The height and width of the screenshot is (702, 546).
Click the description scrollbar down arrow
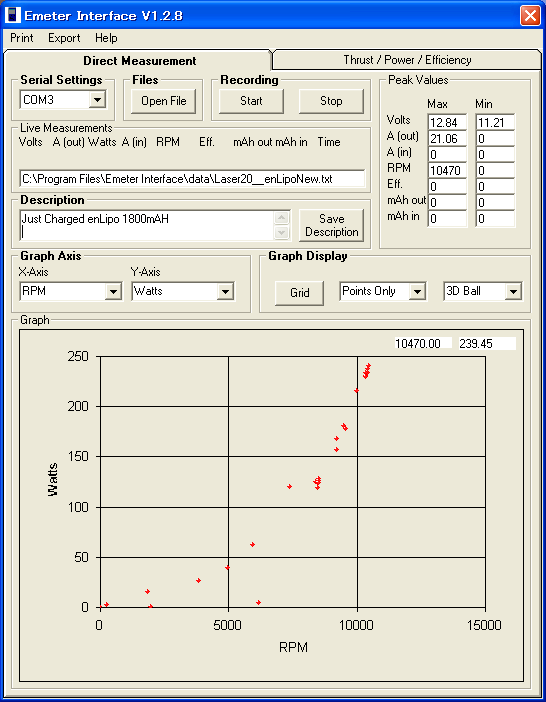(281, 233)
